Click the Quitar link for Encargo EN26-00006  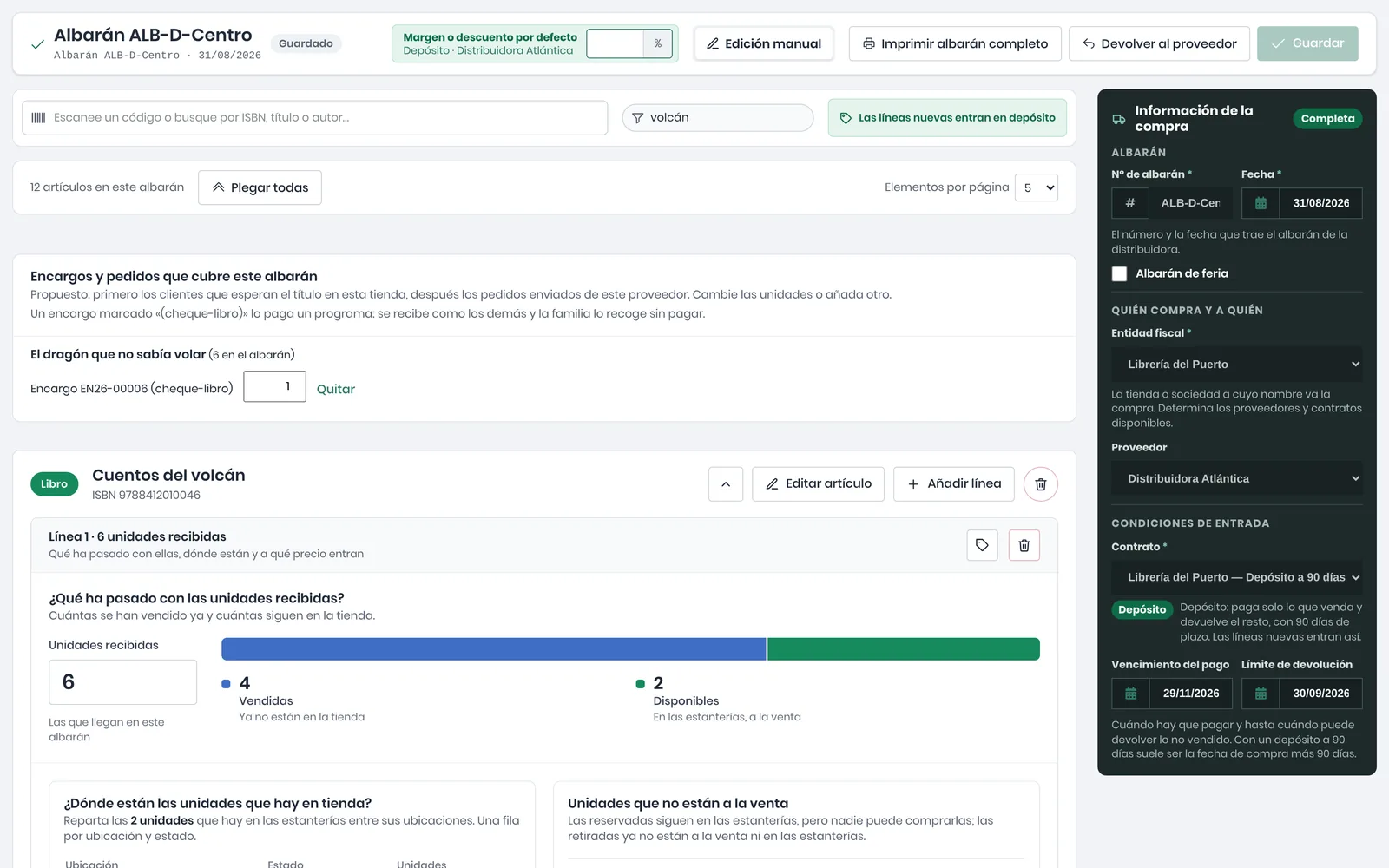pos(336,389)
